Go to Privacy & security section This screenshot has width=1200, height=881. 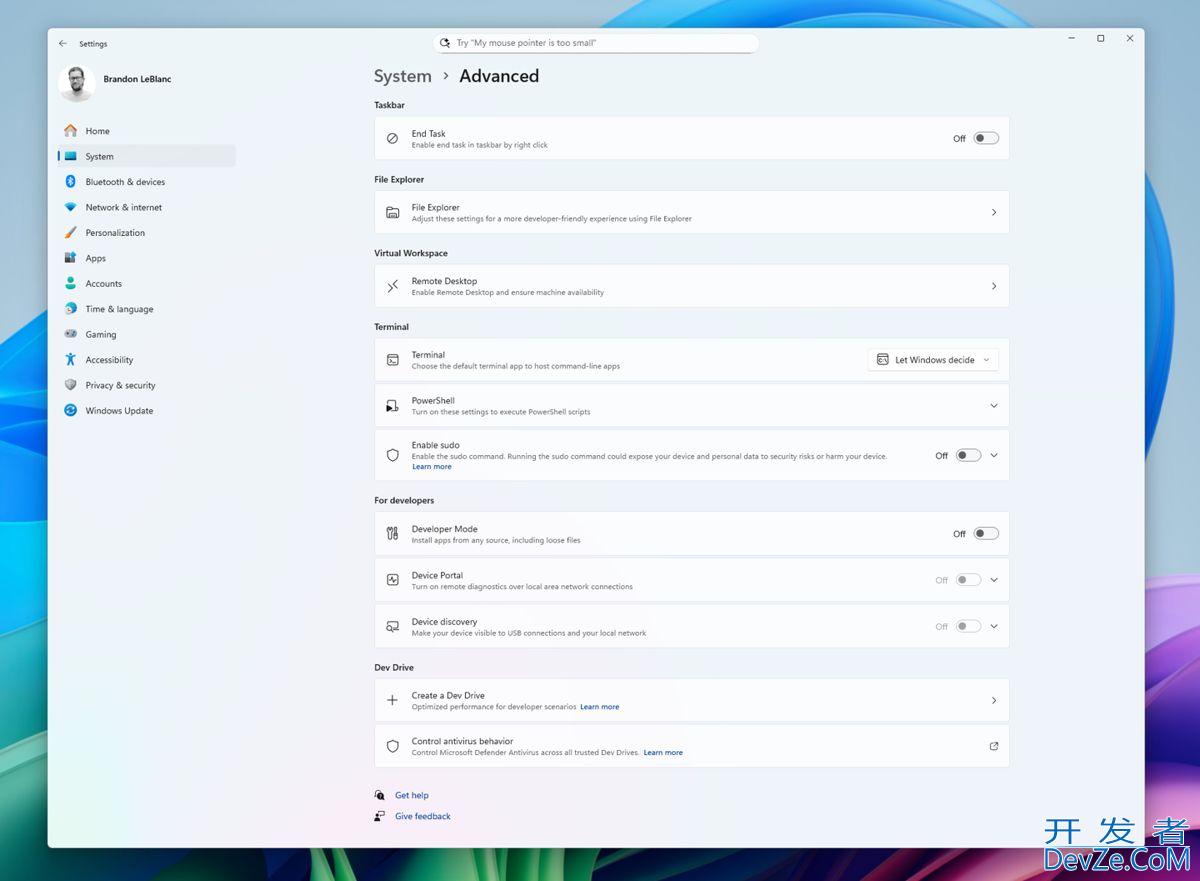tap(120, 385)
